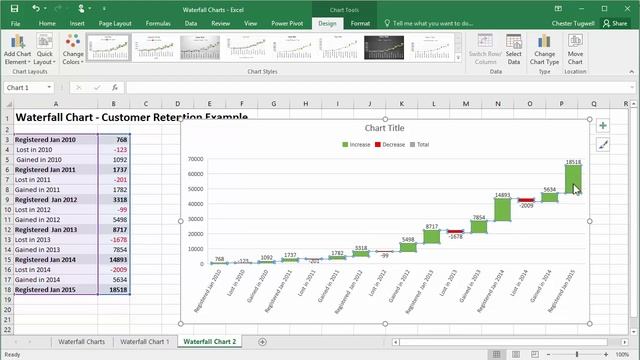Screen dimensions: 640x360
Task: Open the Undo history dropdown arrow
Action: (x=45, y=9)
